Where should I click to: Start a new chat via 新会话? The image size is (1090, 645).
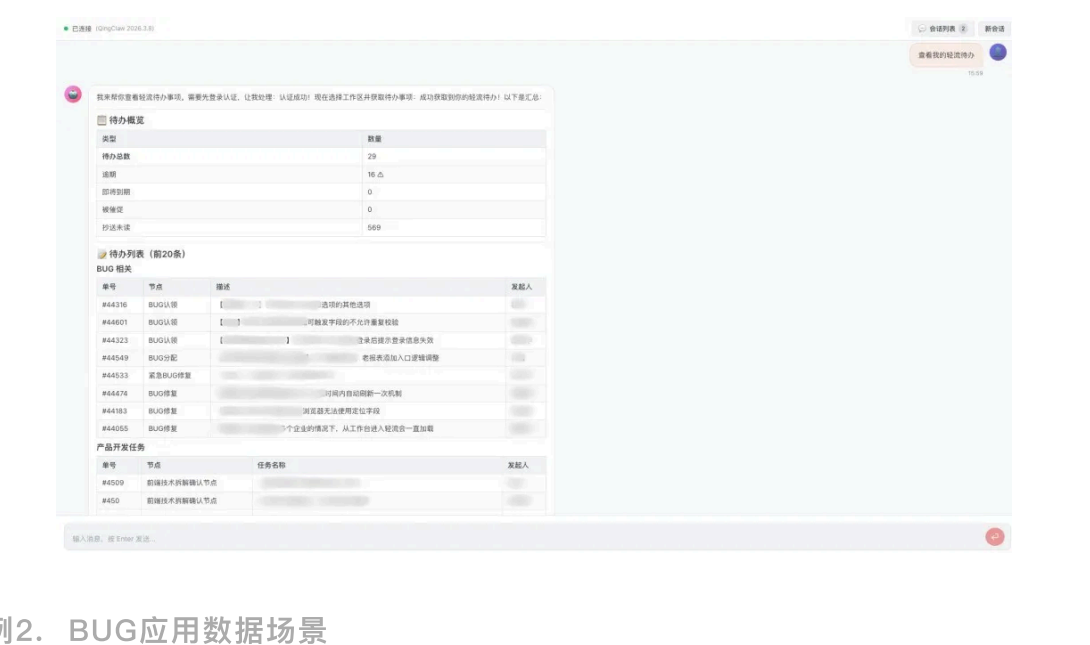tap(994, 28)
